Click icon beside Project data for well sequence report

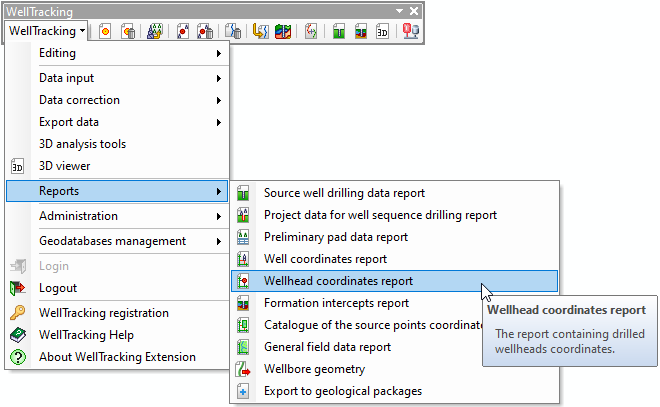(x=243, y=215)
